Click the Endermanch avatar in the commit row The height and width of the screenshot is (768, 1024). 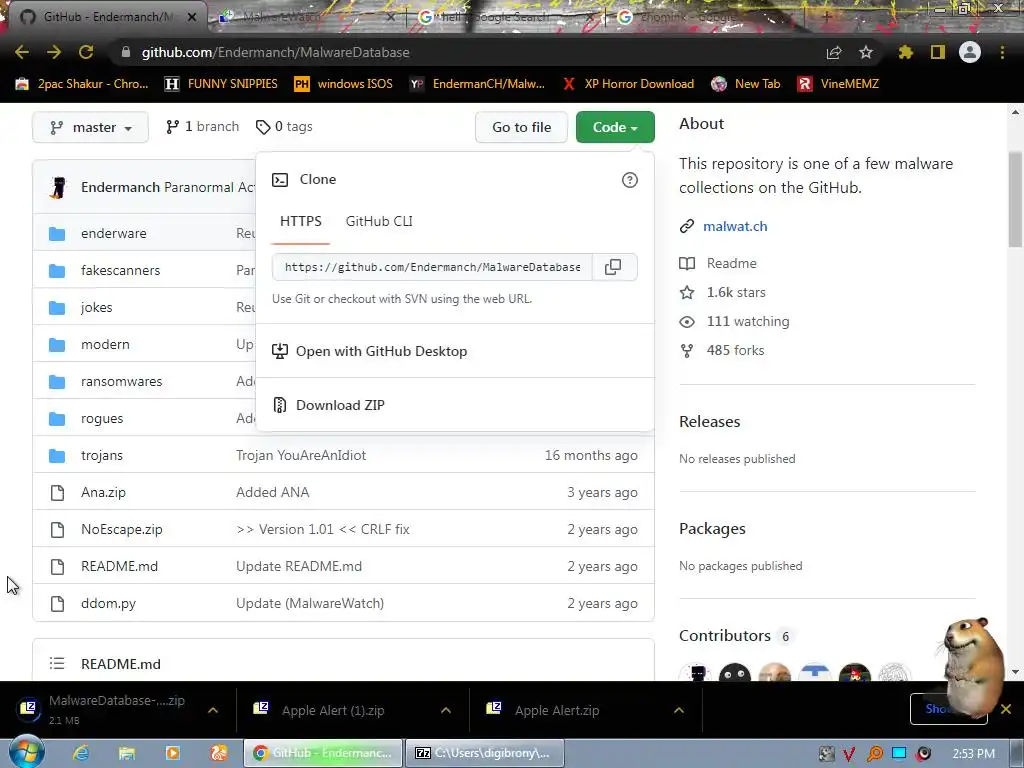point(58,187)
